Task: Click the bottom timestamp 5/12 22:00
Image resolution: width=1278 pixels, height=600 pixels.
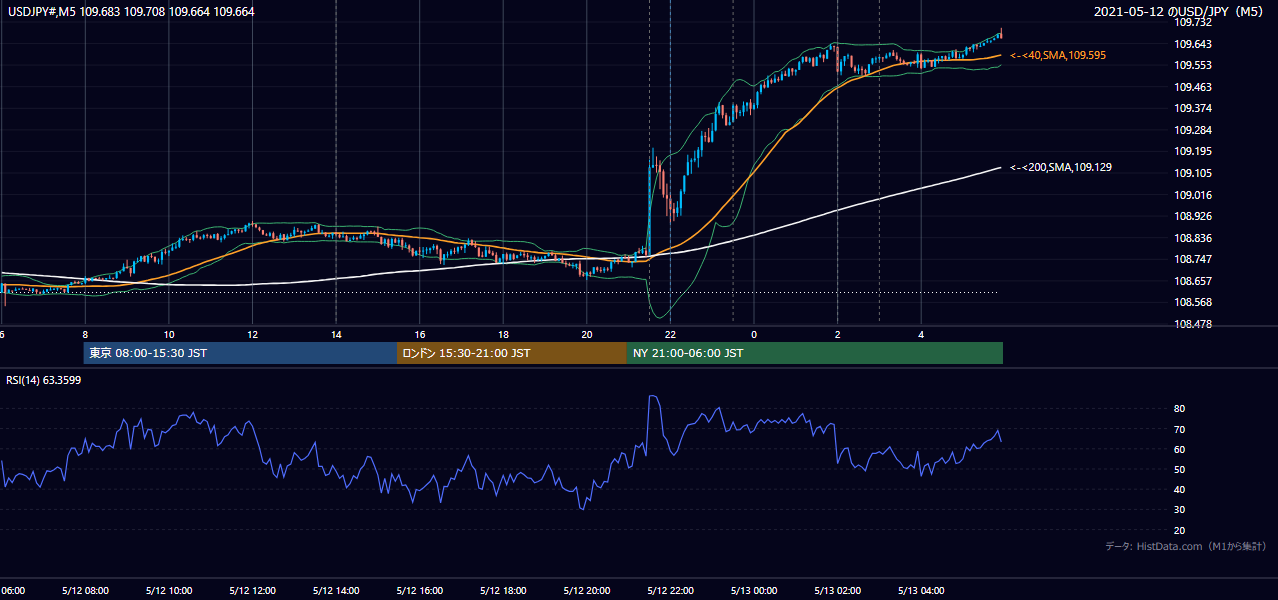Action: pos(670,591)
